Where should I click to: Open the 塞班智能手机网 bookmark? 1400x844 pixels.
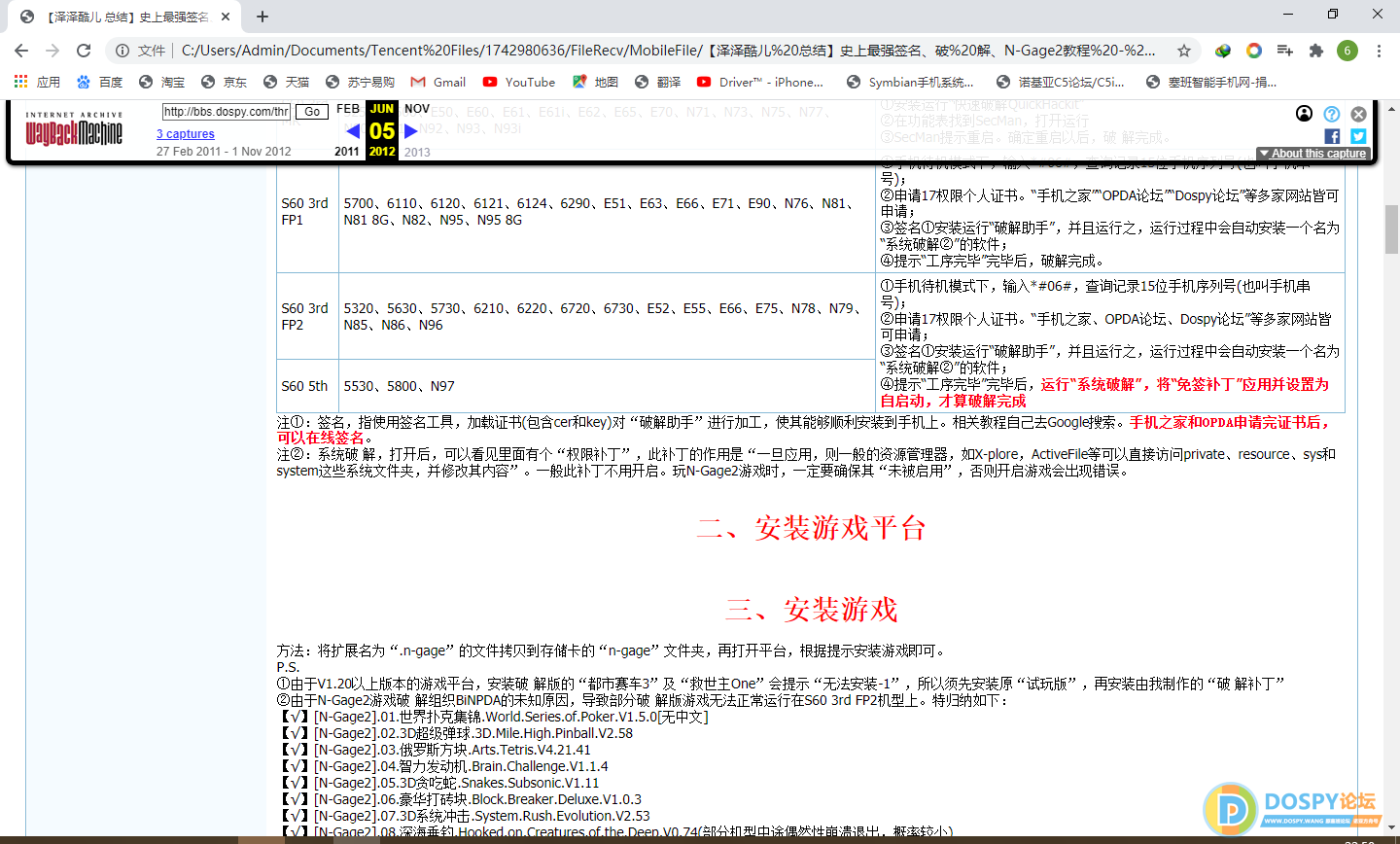pos(1211,82)
